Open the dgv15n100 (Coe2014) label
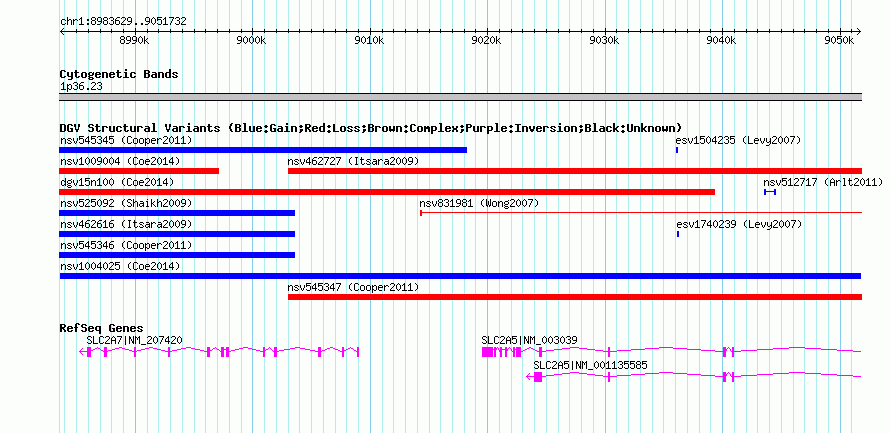Image resolution: width=890 pixels, height=433 pixels. (x=117, y=182)
